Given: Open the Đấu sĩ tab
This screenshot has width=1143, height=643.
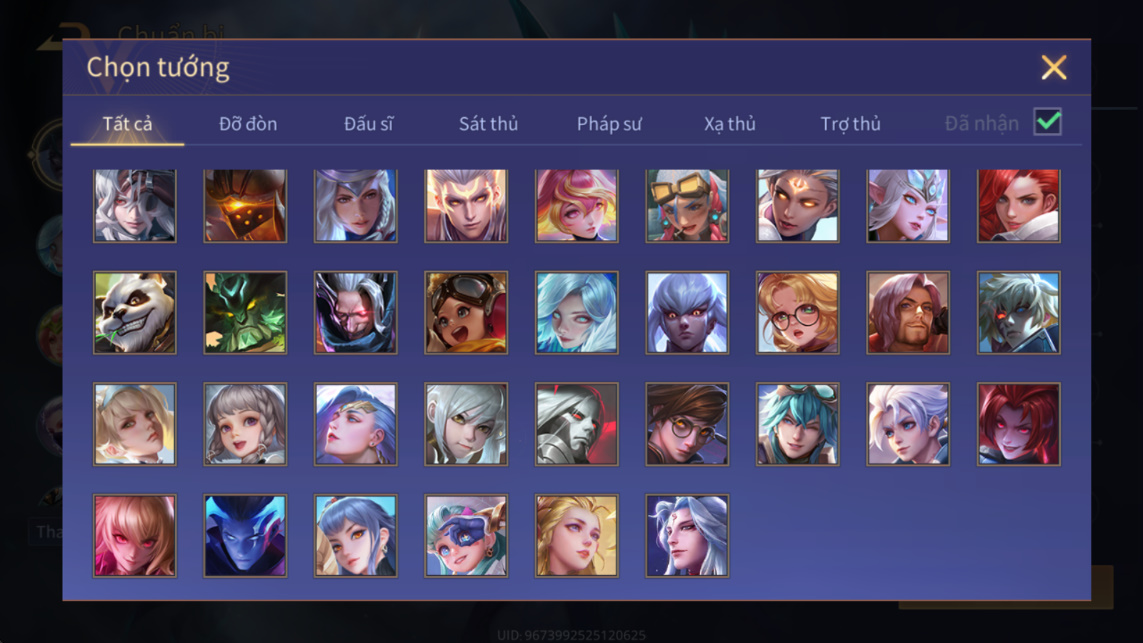Looking at the screenshot, I should (368, 124).
